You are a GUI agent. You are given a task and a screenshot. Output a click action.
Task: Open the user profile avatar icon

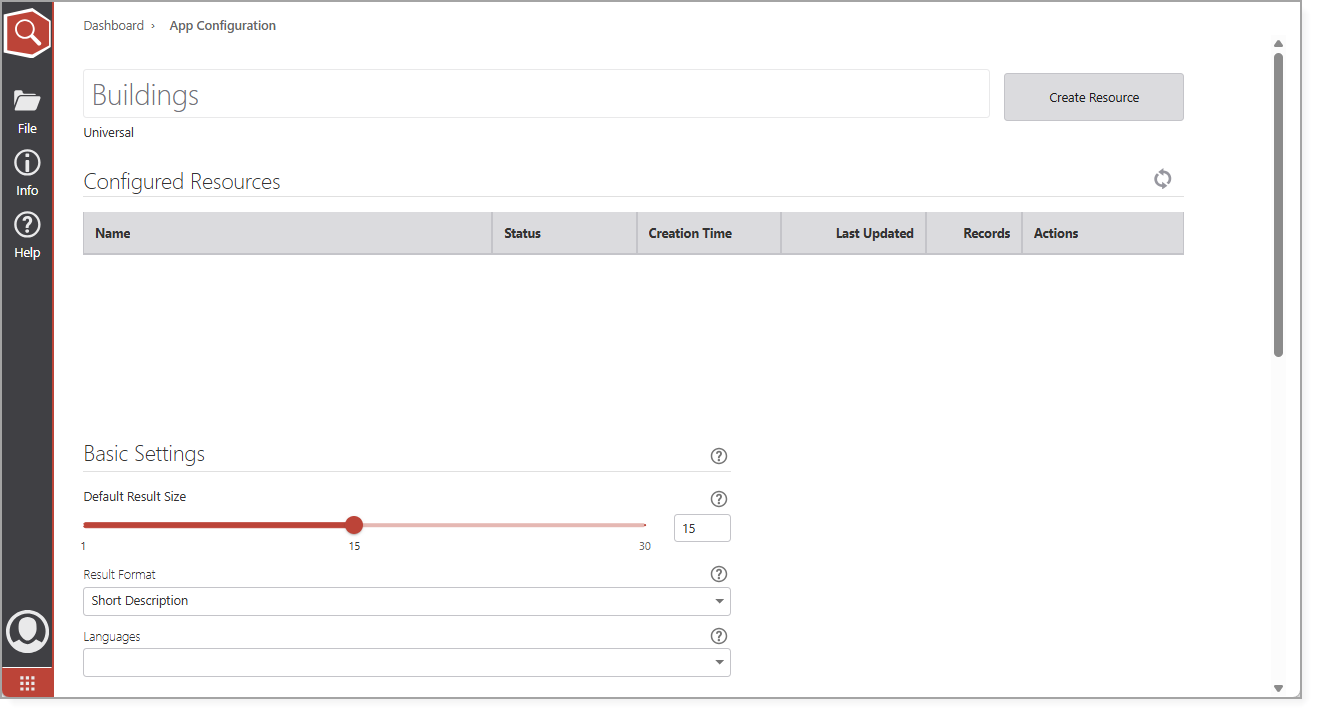click(x=27, y=632)
